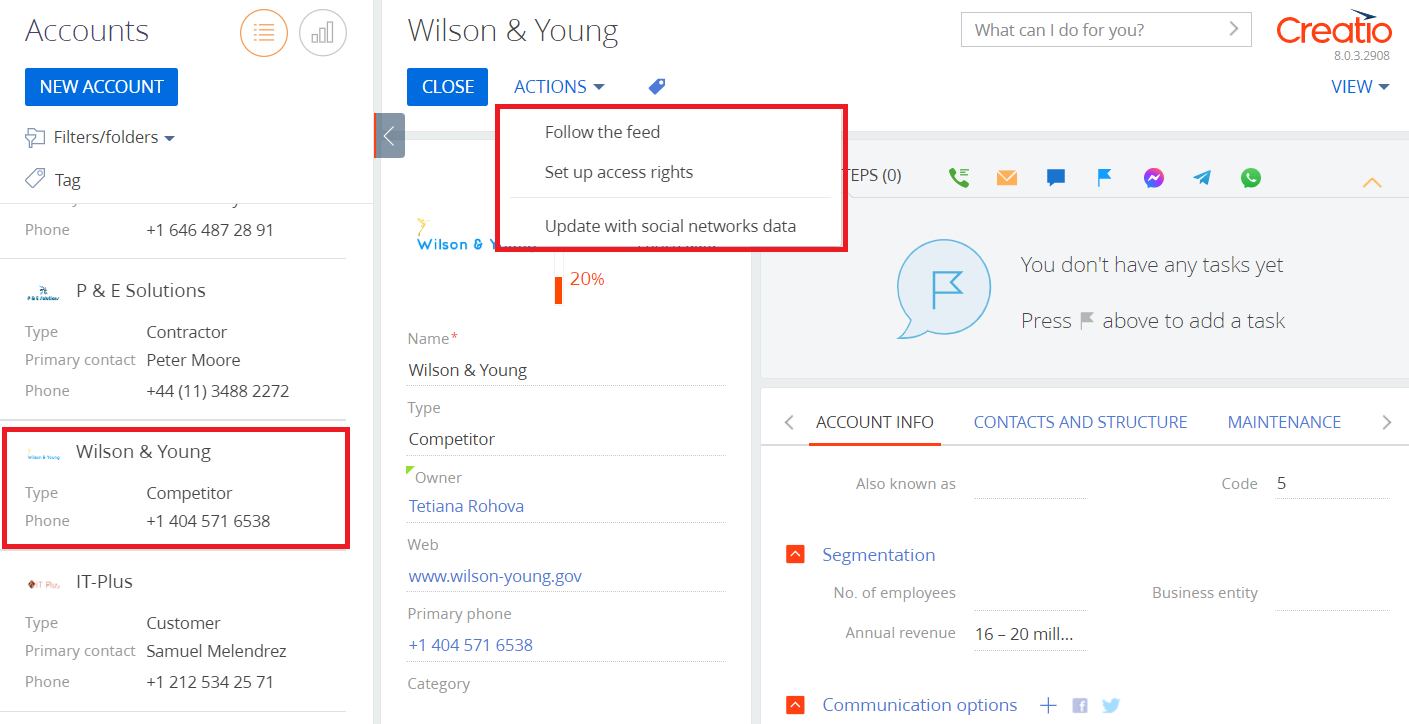The width and height of the screenshot is (1409, 724).
Task: Click the blue flag task icon
Action: [x=1104, y=177]
